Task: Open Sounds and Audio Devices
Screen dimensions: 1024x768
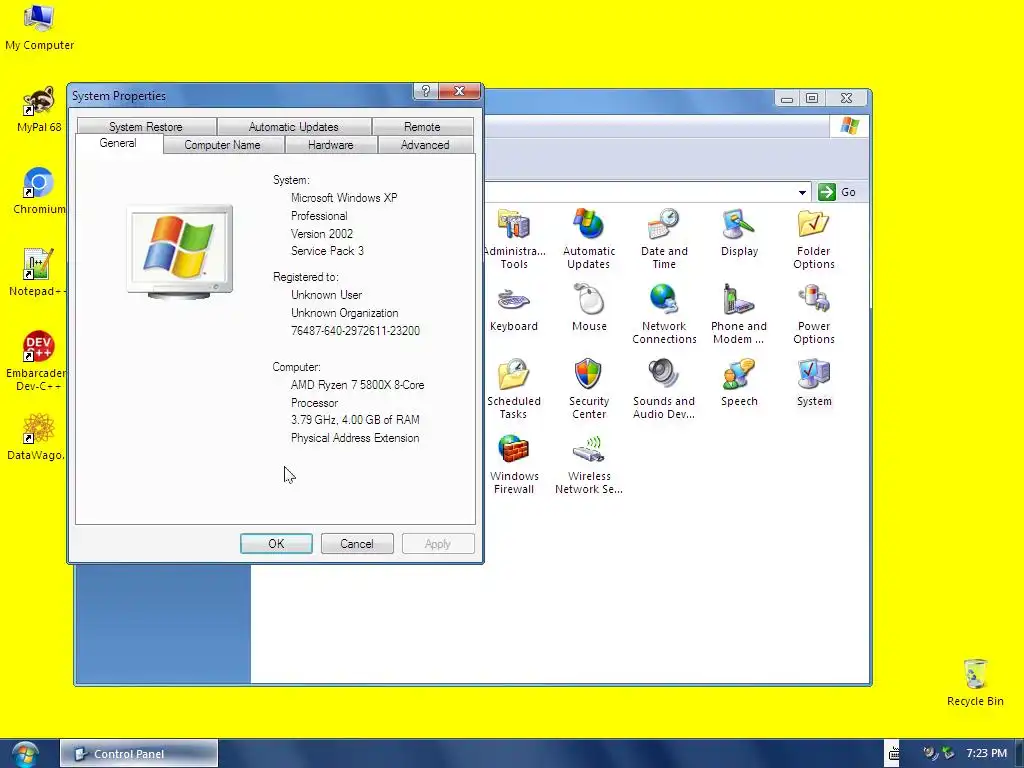Action: click(664, 389)
